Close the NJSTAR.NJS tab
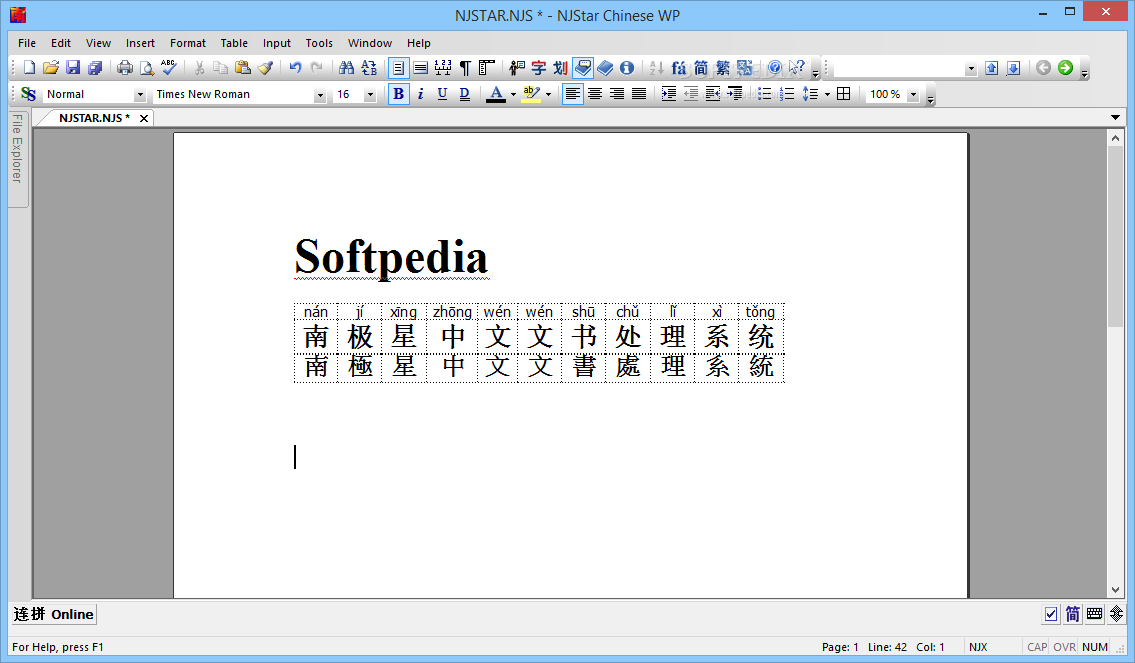Screen dimensions: 1135x663 click(x=144, y=118)
